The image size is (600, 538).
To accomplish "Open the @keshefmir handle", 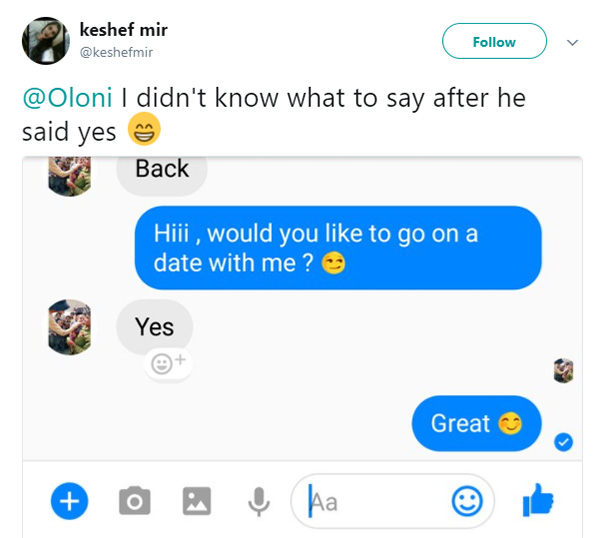I will 116,52.
